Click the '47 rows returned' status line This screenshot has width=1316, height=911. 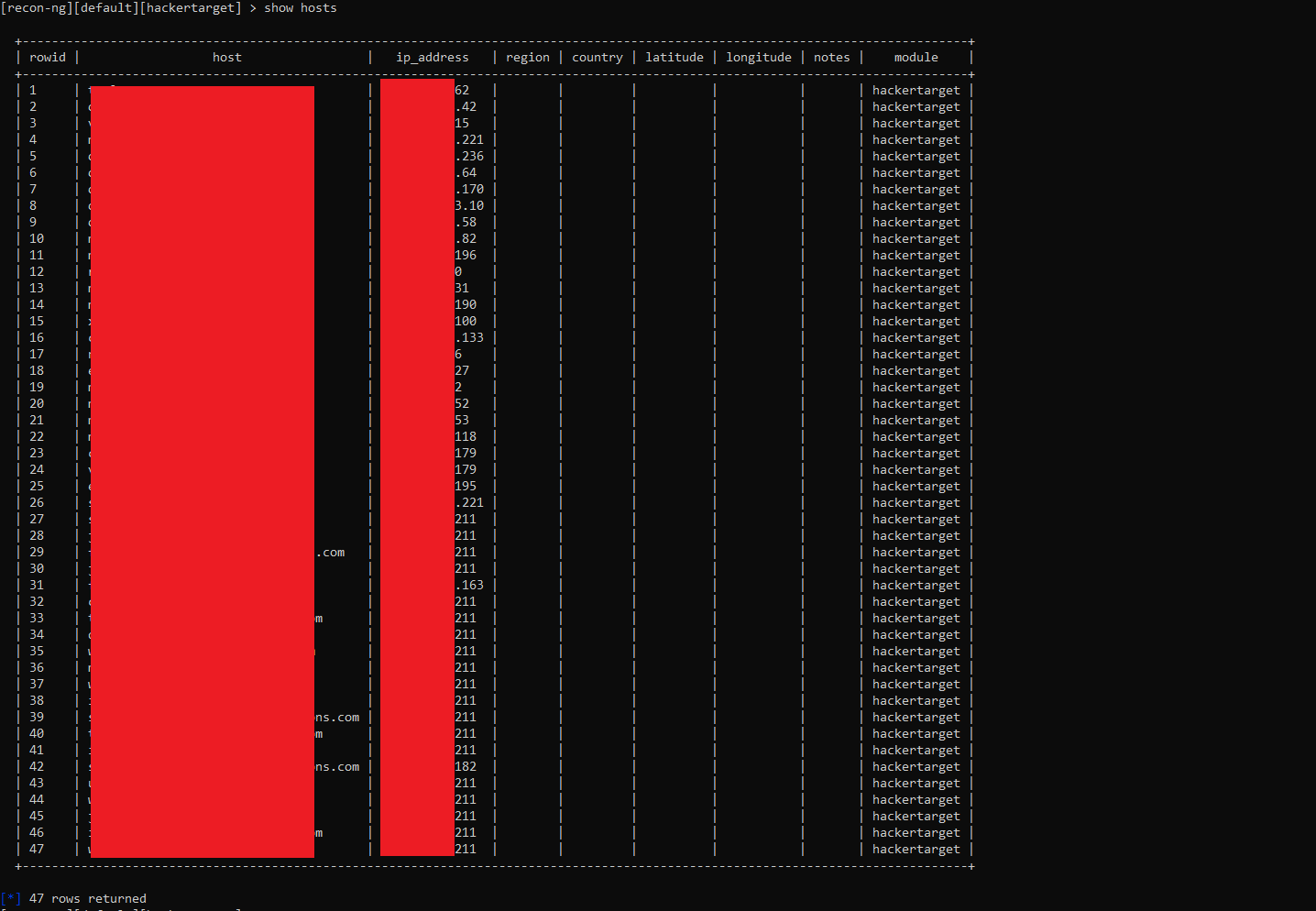(88, 898)
